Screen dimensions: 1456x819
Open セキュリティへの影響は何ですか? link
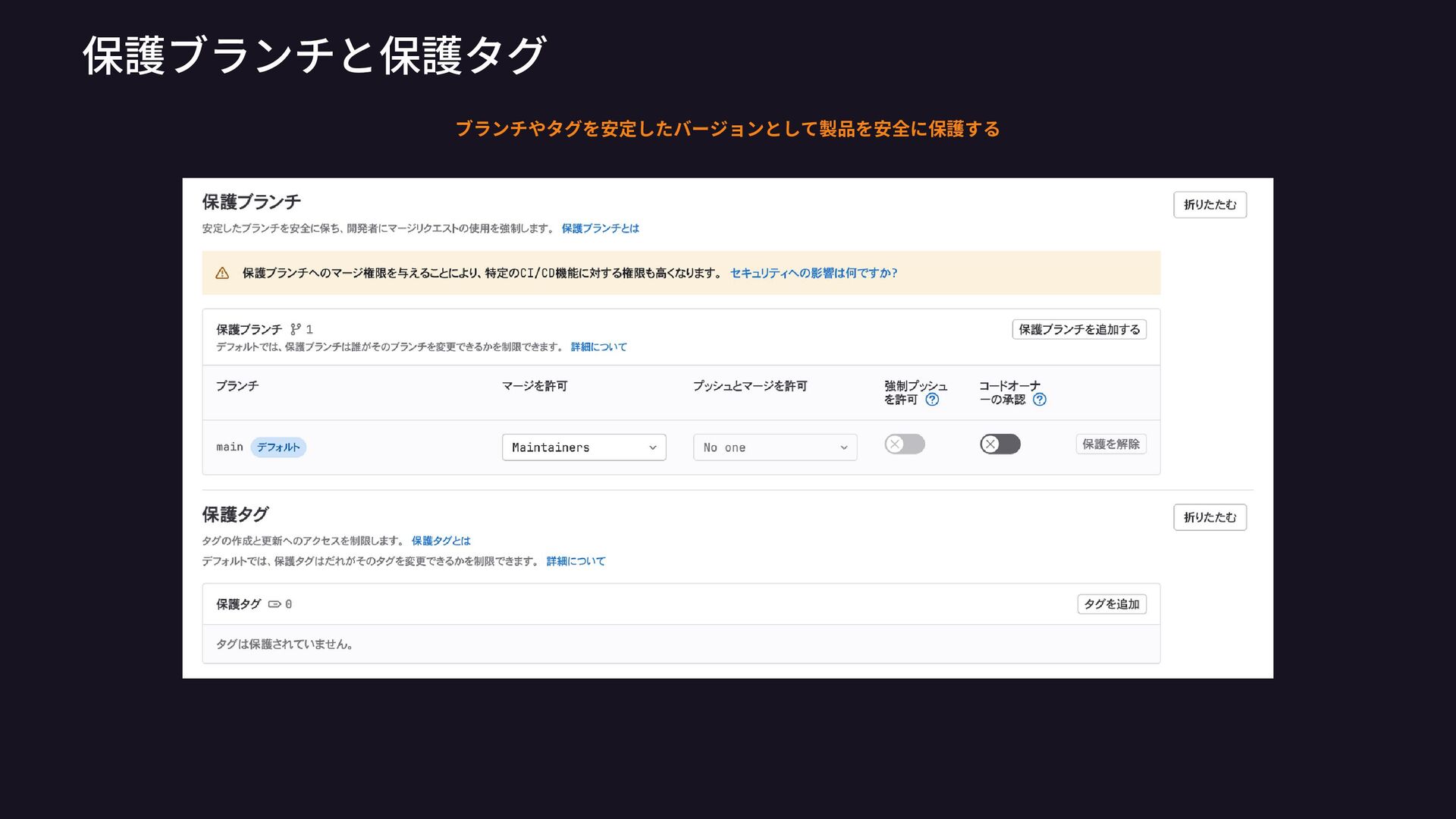click(813, 273)
